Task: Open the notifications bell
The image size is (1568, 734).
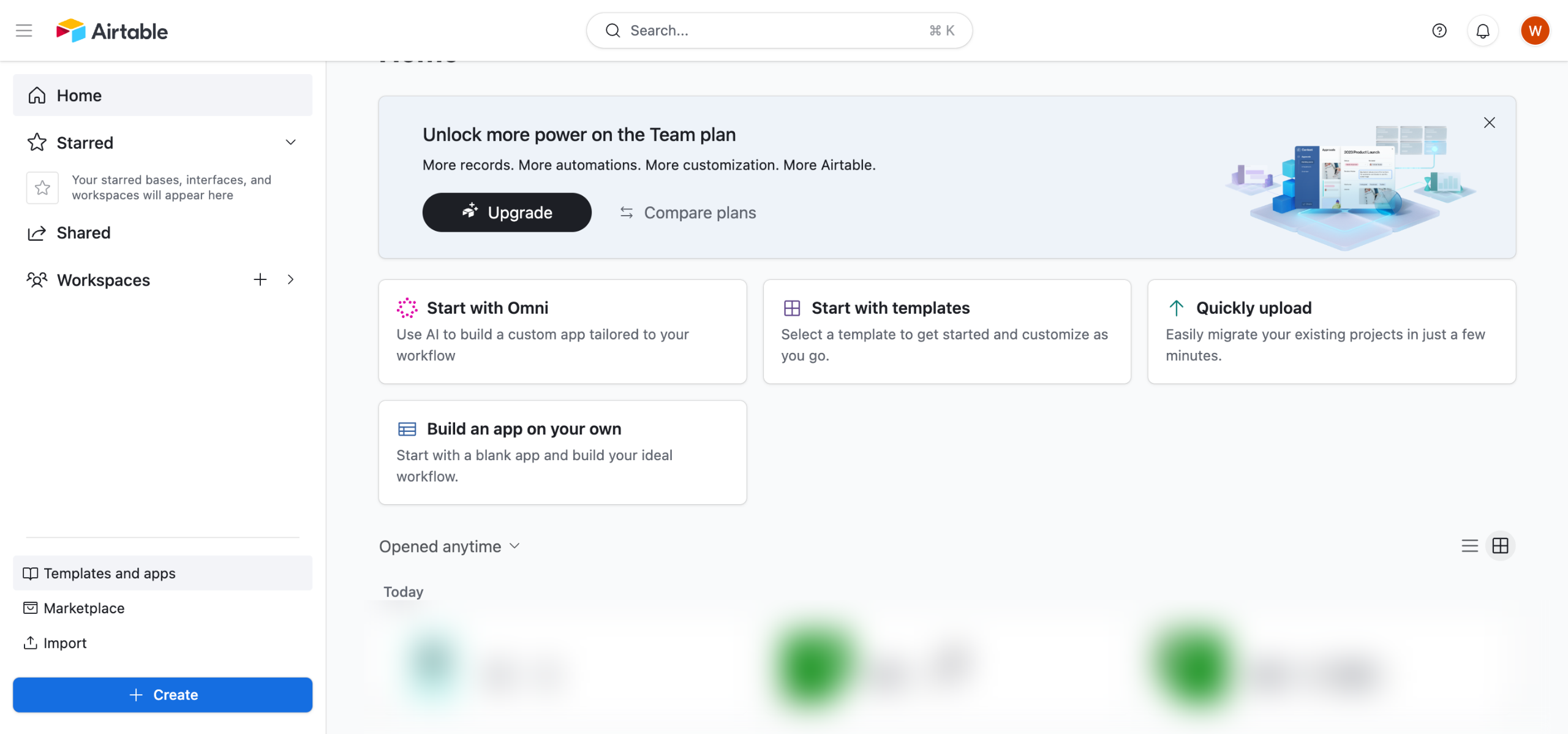Action: [x=1483, y=31]
